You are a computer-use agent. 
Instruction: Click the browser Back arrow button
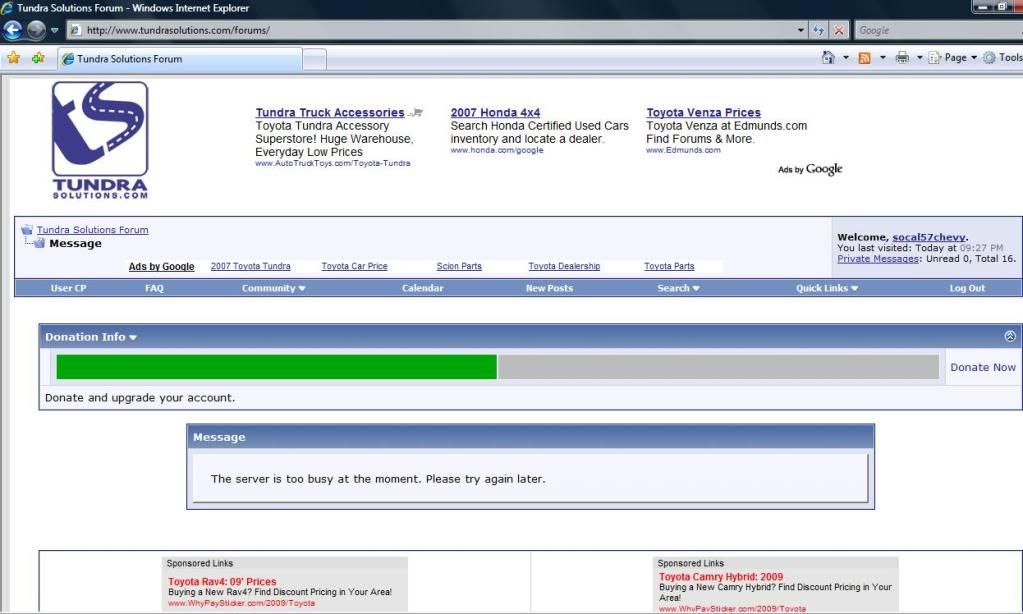[x=12, y=30]
